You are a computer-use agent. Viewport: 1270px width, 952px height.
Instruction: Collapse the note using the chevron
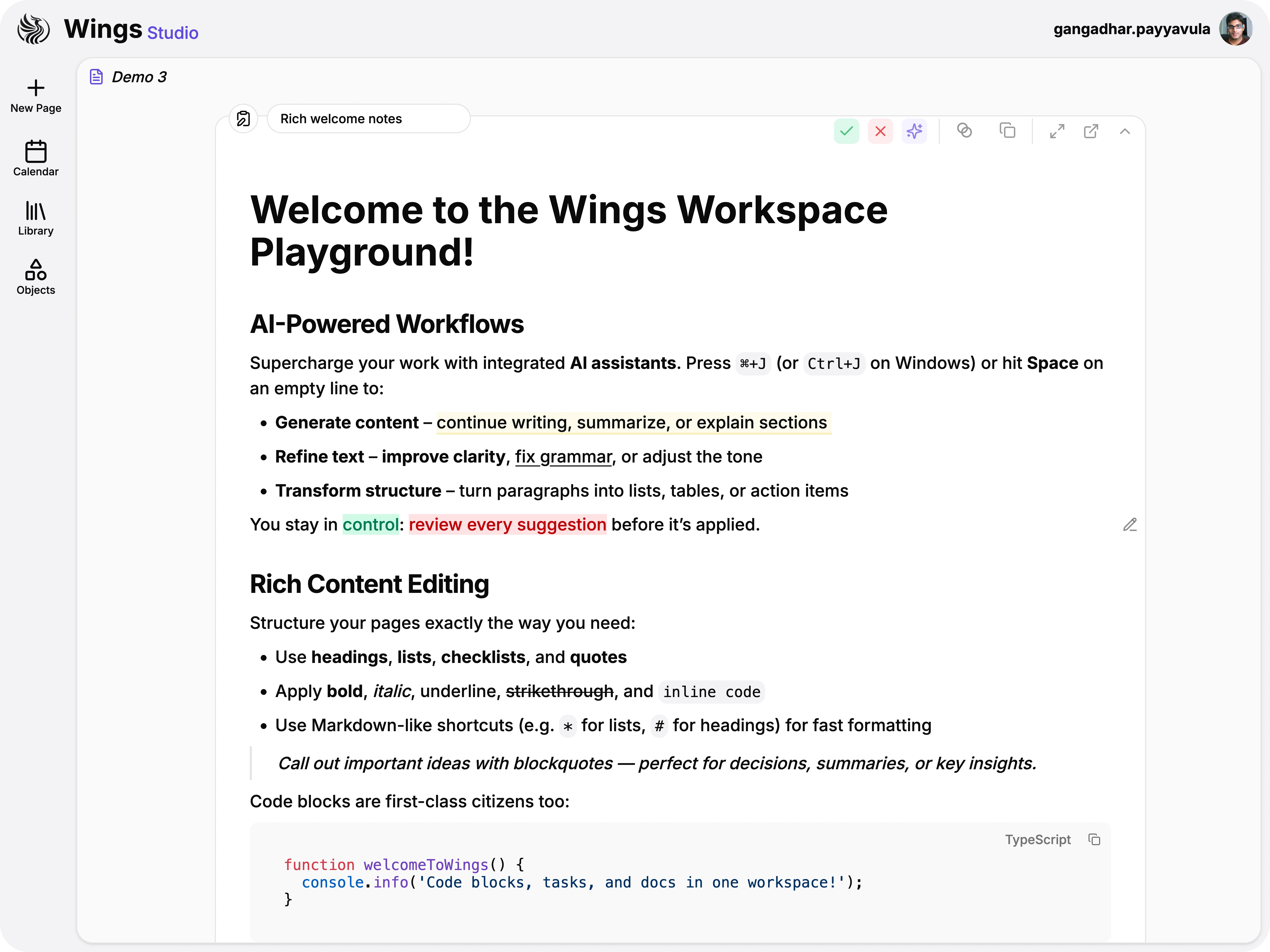(x=1125, y=131)
